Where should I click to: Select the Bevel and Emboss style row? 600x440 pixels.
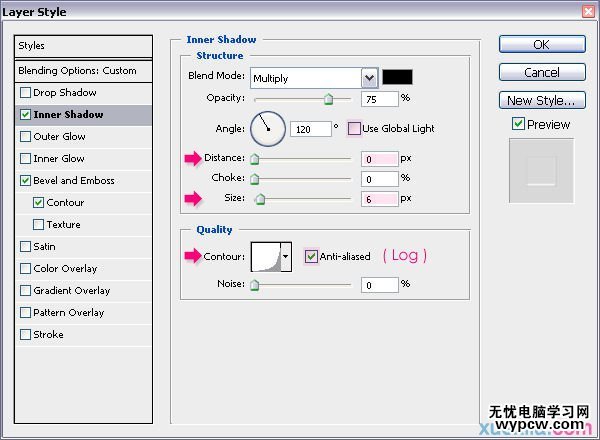(x=83, y=181)
